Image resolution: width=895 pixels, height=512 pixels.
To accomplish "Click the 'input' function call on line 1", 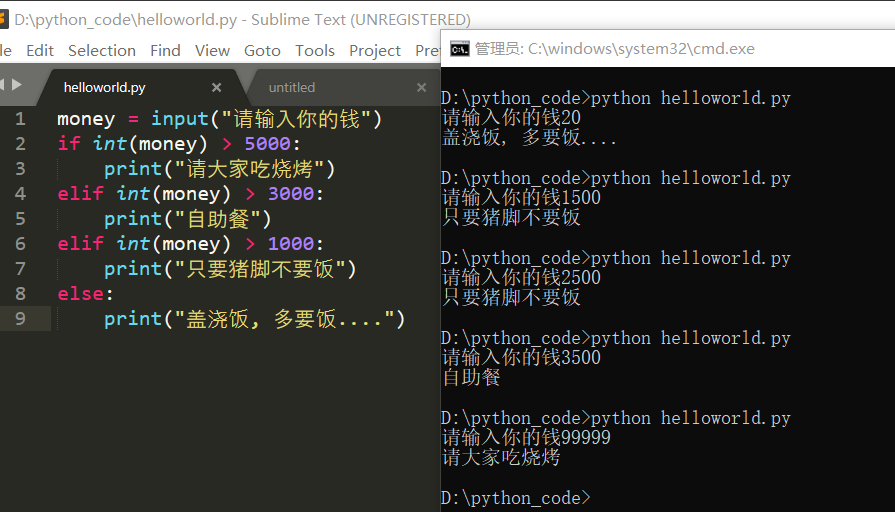I will pos(180,119).
